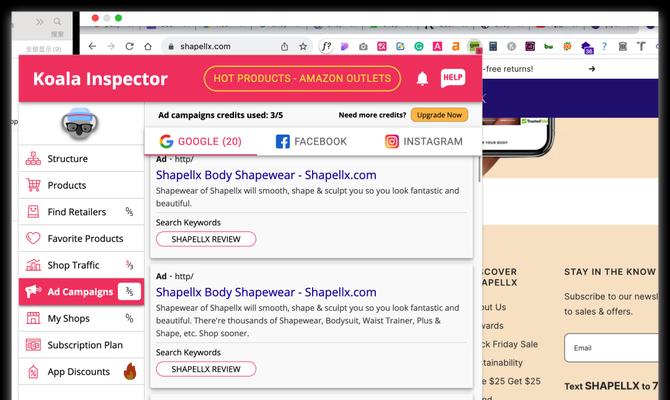This screenshot has height=400, width=670.
Task: Open the f? font finder extension
Action: (326, 46)
